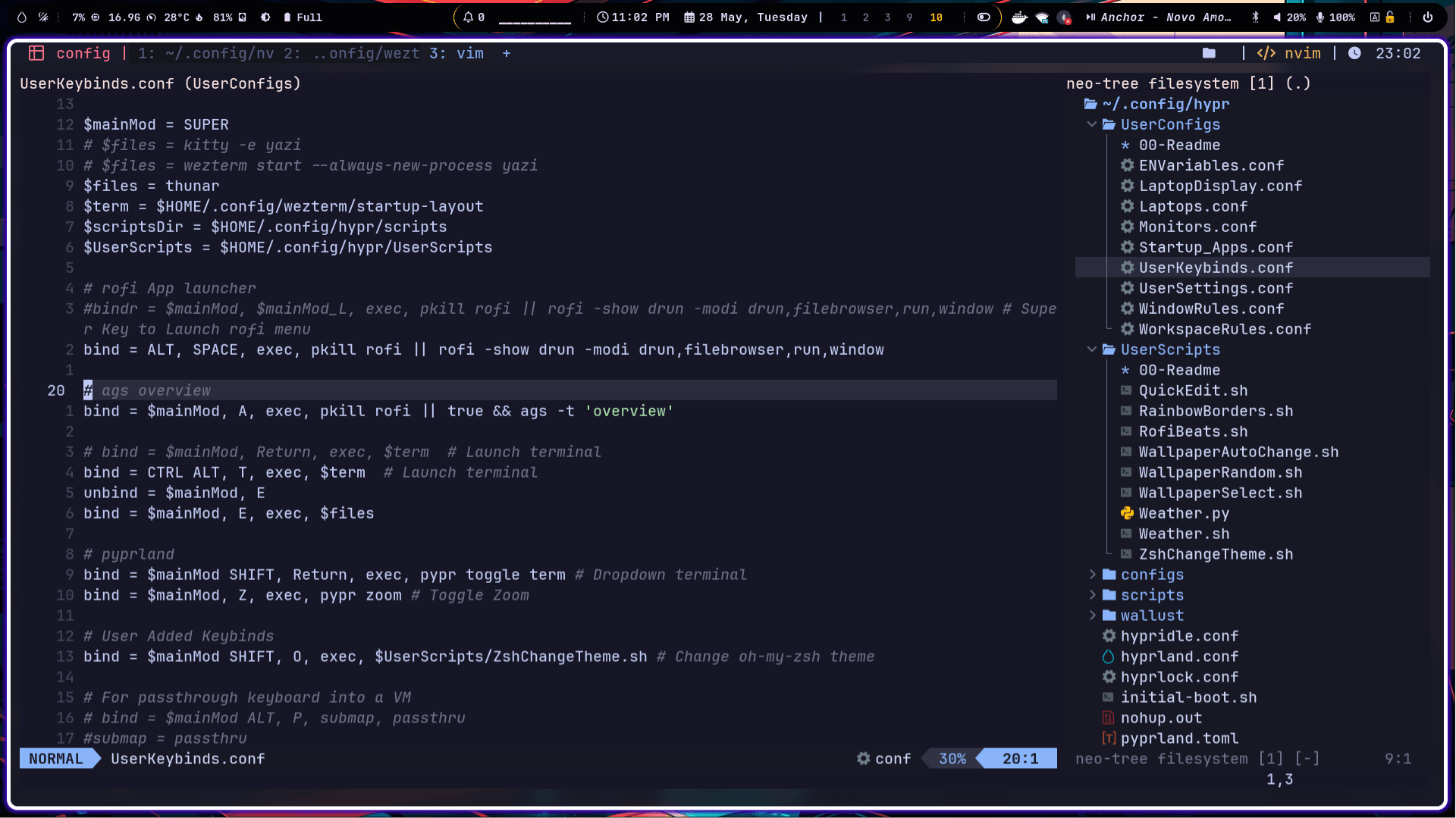Click the water drop icon in the top bar

22,17
